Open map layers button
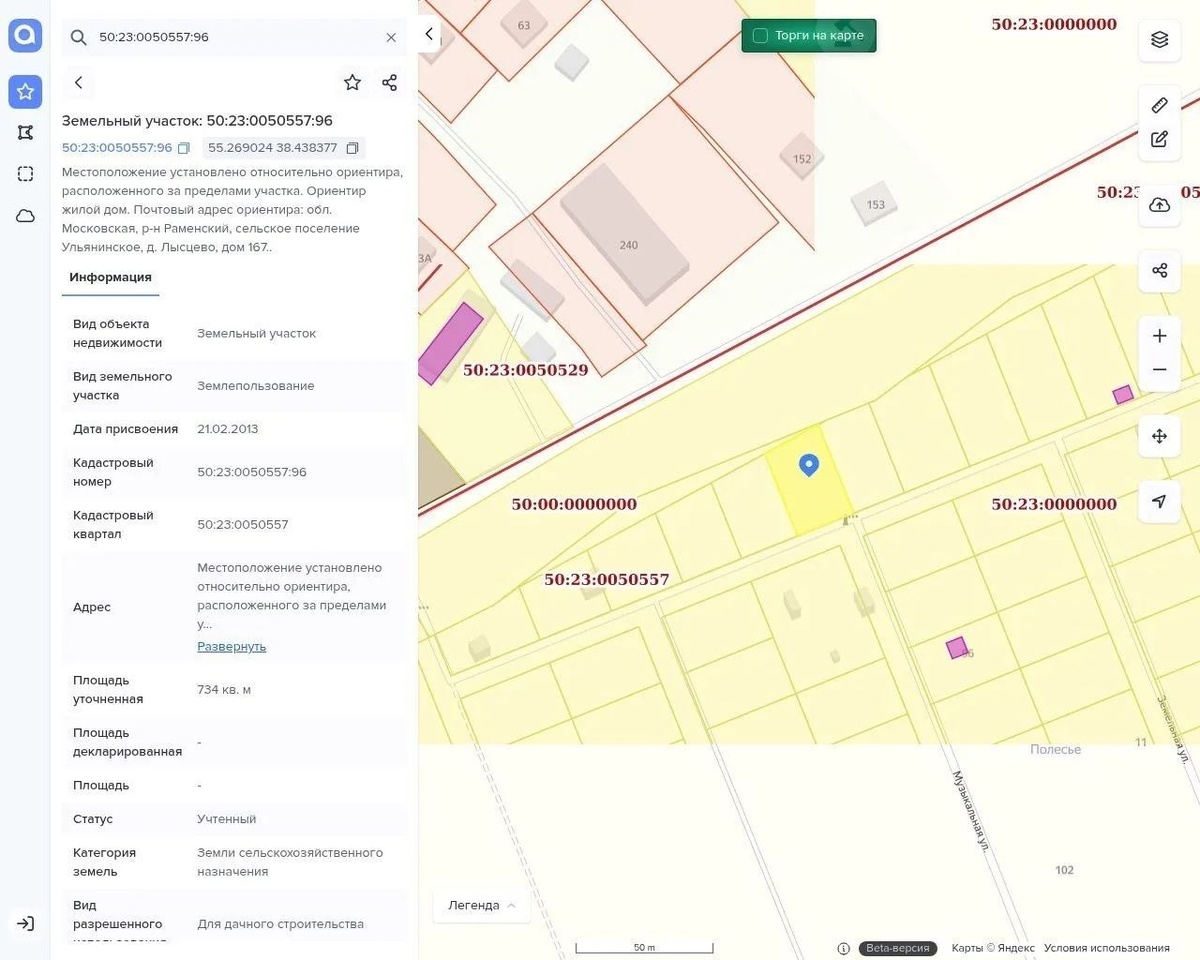 [1159, 39]
